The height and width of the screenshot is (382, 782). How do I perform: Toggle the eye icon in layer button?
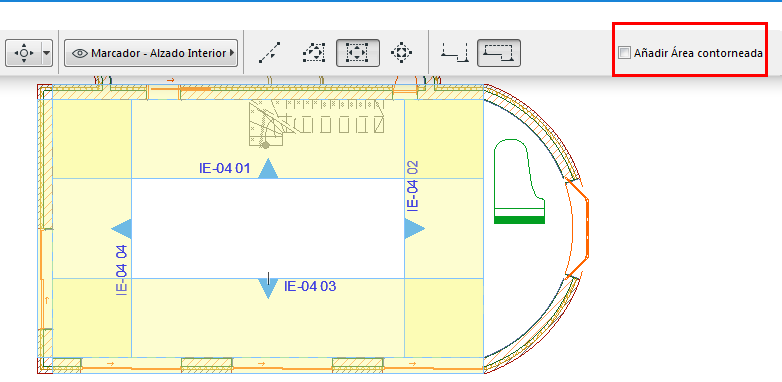[80, 53]
